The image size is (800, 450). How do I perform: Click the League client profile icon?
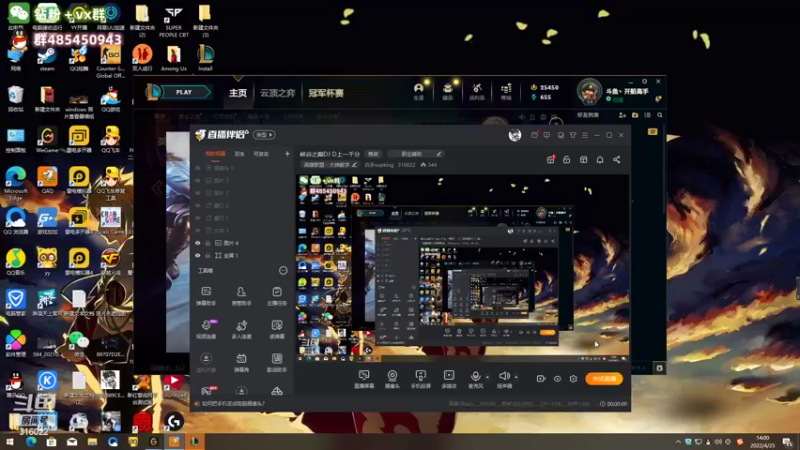418,91
